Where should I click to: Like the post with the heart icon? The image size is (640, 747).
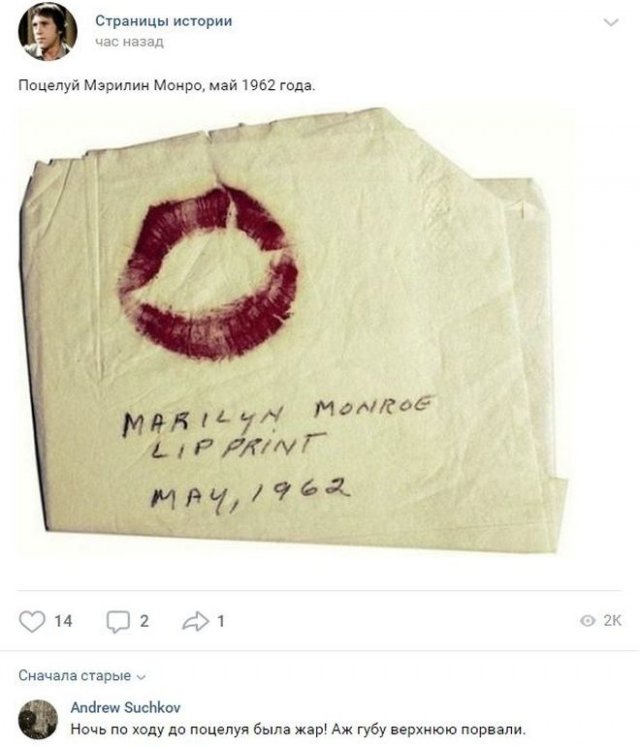pyautogui.click(x=32, y=621)
